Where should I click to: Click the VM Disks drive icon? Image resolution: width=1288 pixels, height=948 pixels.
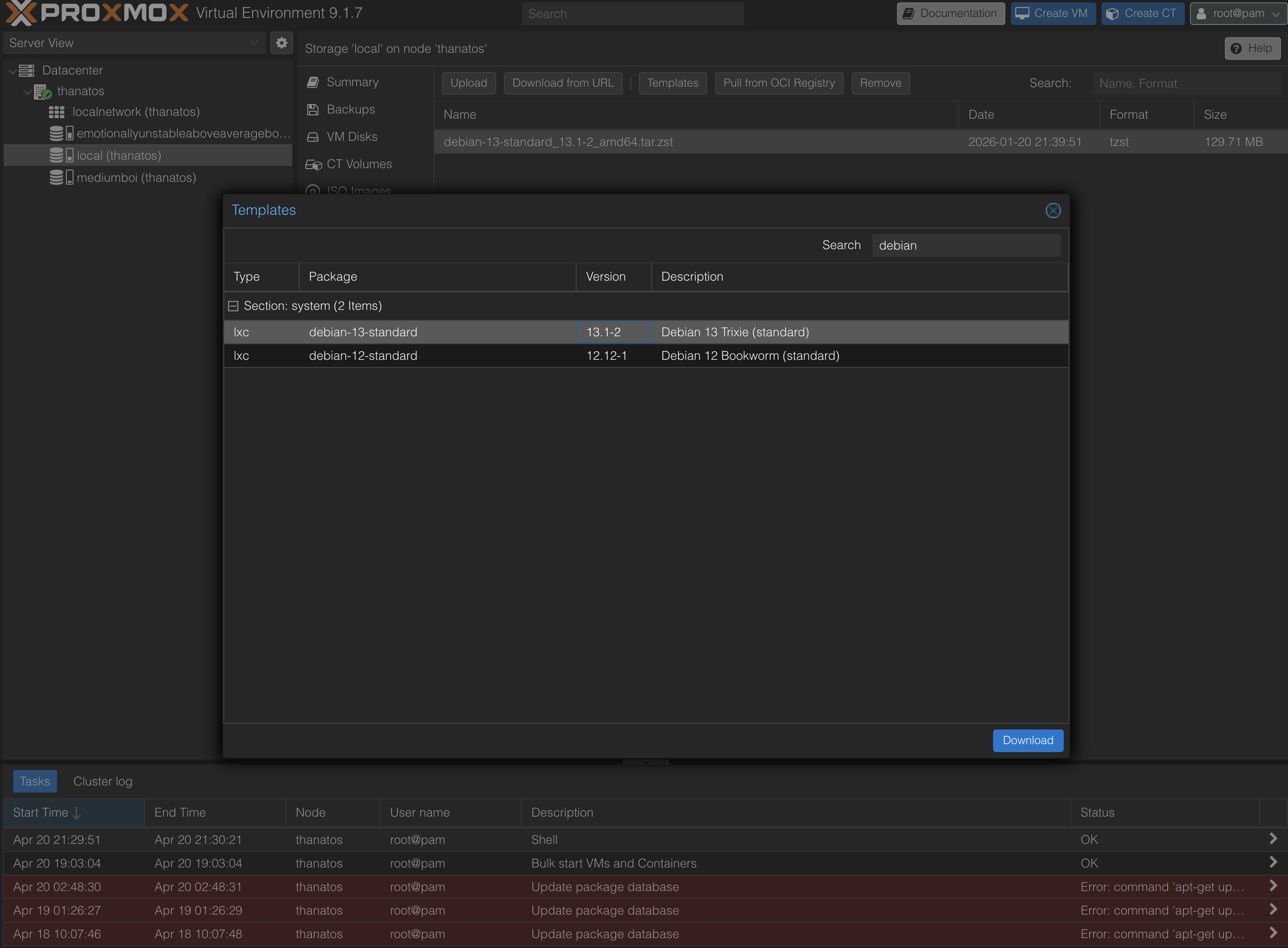point(313,137)
